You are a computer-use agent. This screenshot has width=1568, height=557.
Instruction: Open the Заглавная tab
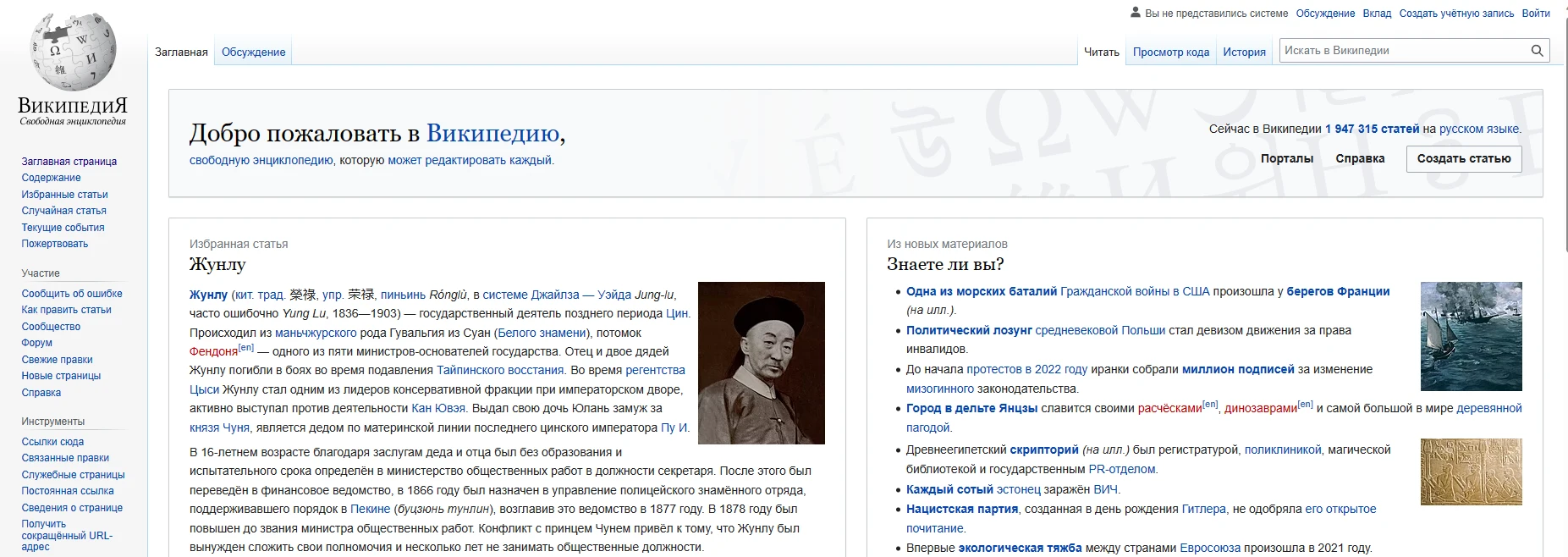click(x=181, y=52)
